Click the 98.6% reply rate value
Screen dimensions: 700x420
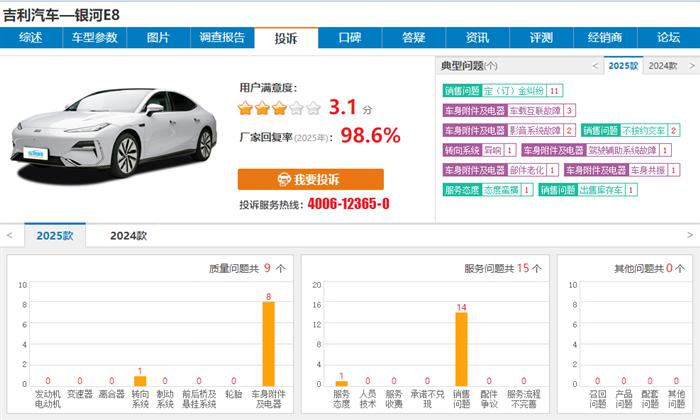(371, 135)
